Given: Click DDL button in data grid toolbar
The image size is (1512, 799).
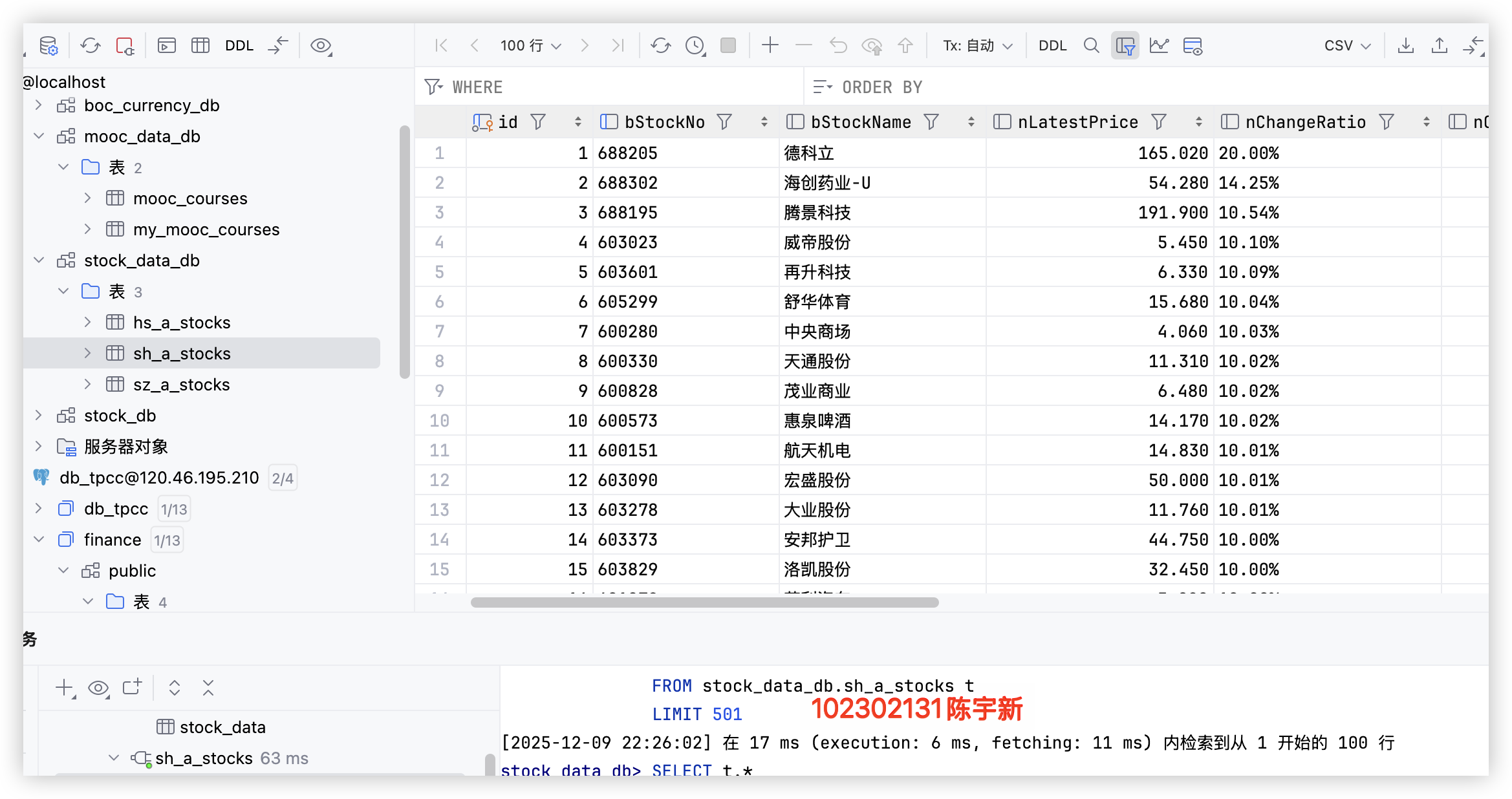Looking at the screenshot, I should pos(1052,46).
